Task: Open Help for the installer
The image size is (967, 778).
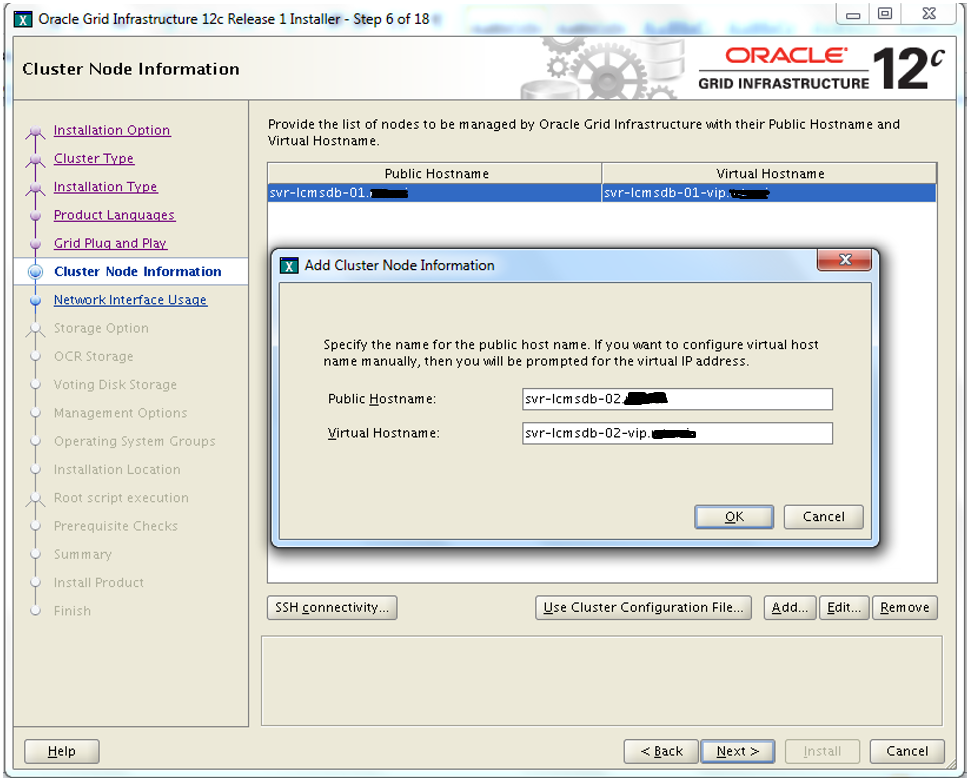Action: 62,751
